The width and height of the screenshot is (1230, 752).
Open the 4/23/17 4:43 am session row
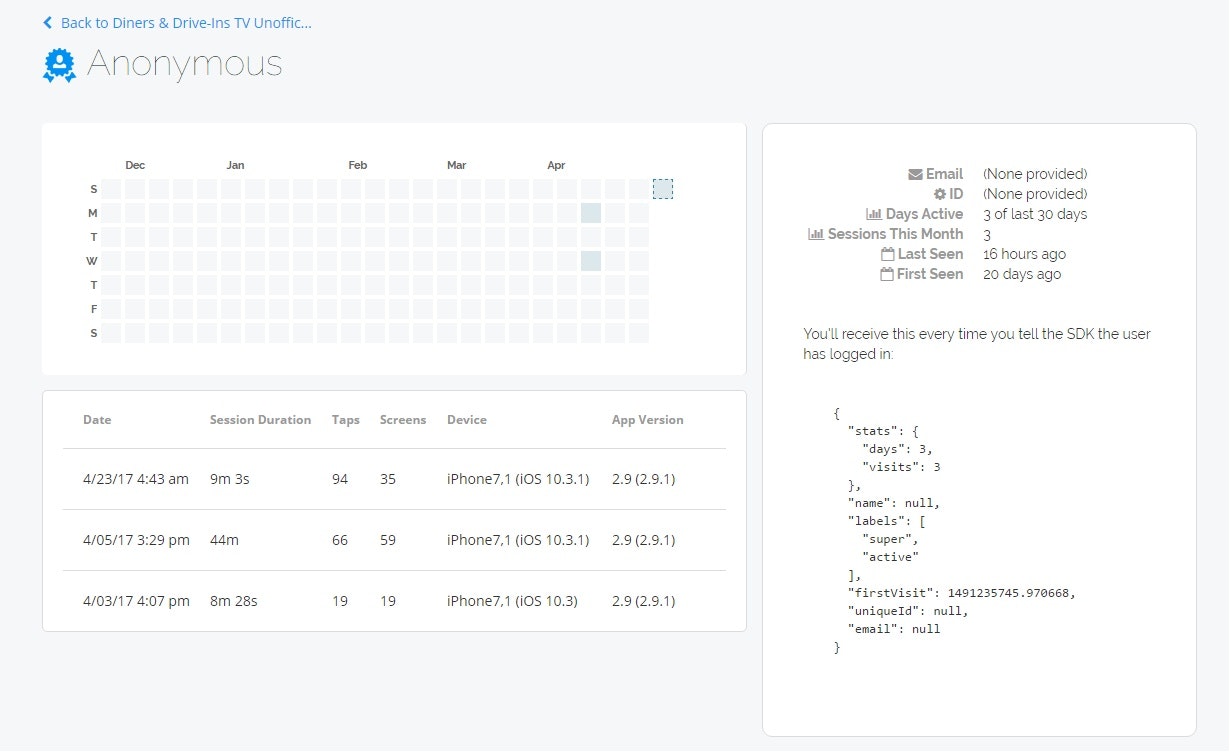click(x=394, y=479)
